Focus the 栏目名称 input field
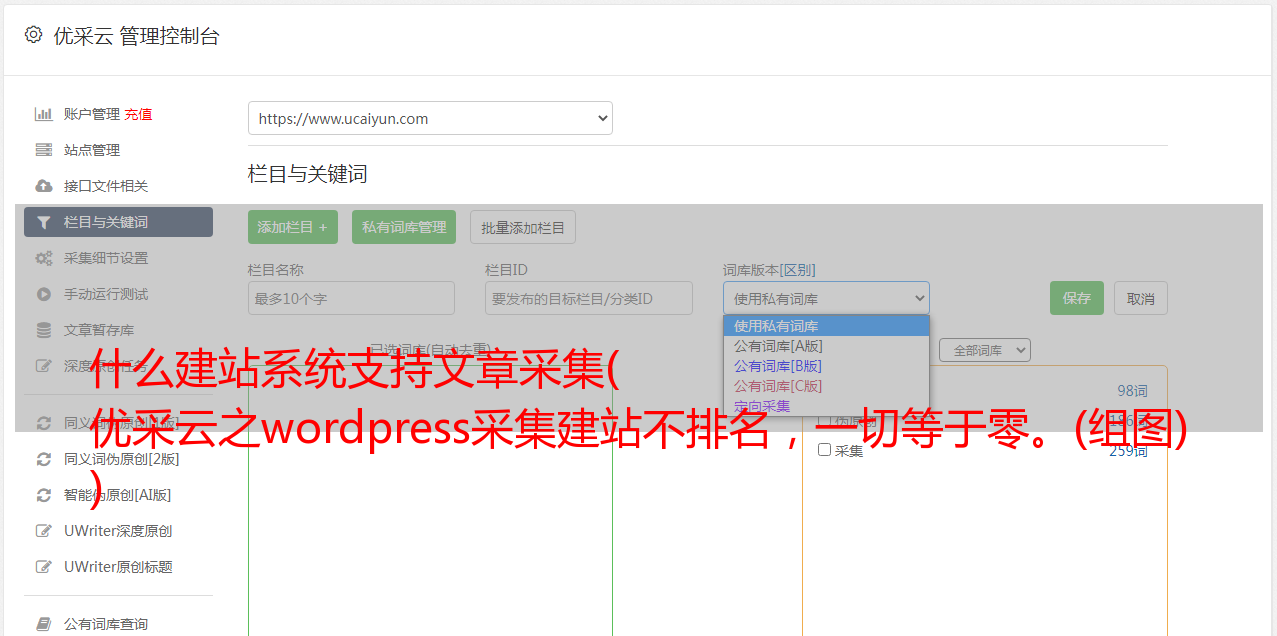1277x636 pixels. tap(351, 298)
